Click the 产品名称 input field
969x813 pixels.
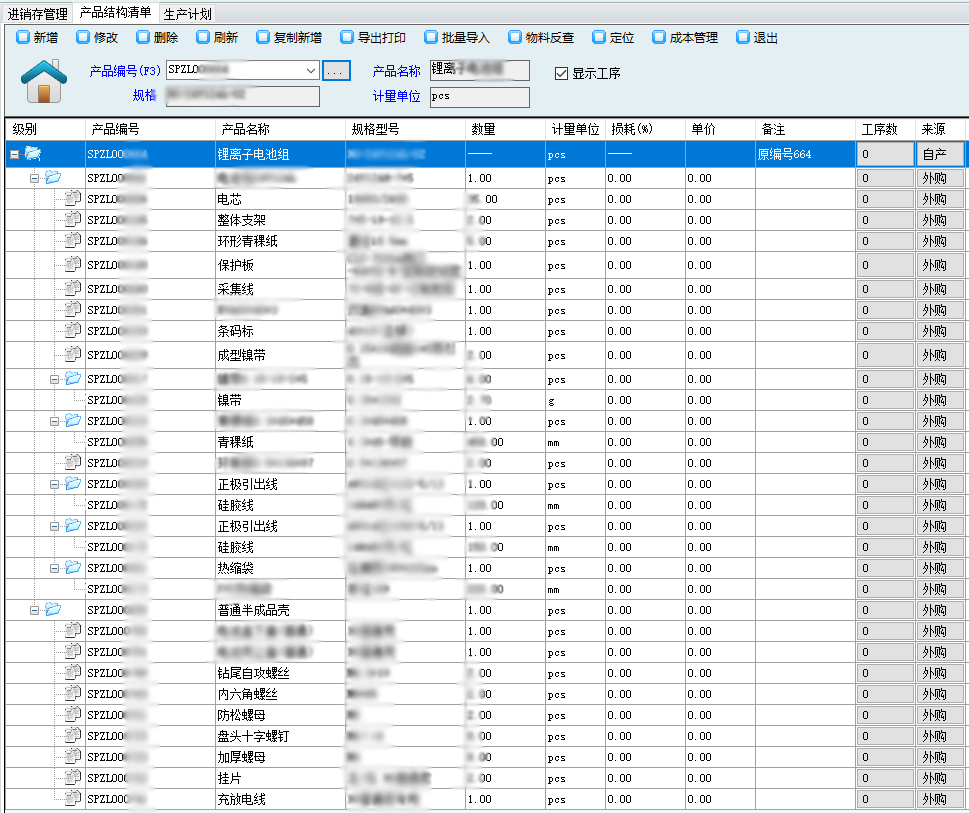[479, 71]
